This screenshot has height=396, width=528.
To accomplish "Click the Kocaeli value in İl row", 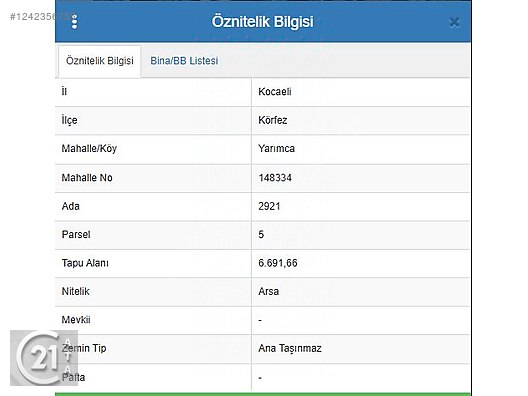I will click(275, 92).
